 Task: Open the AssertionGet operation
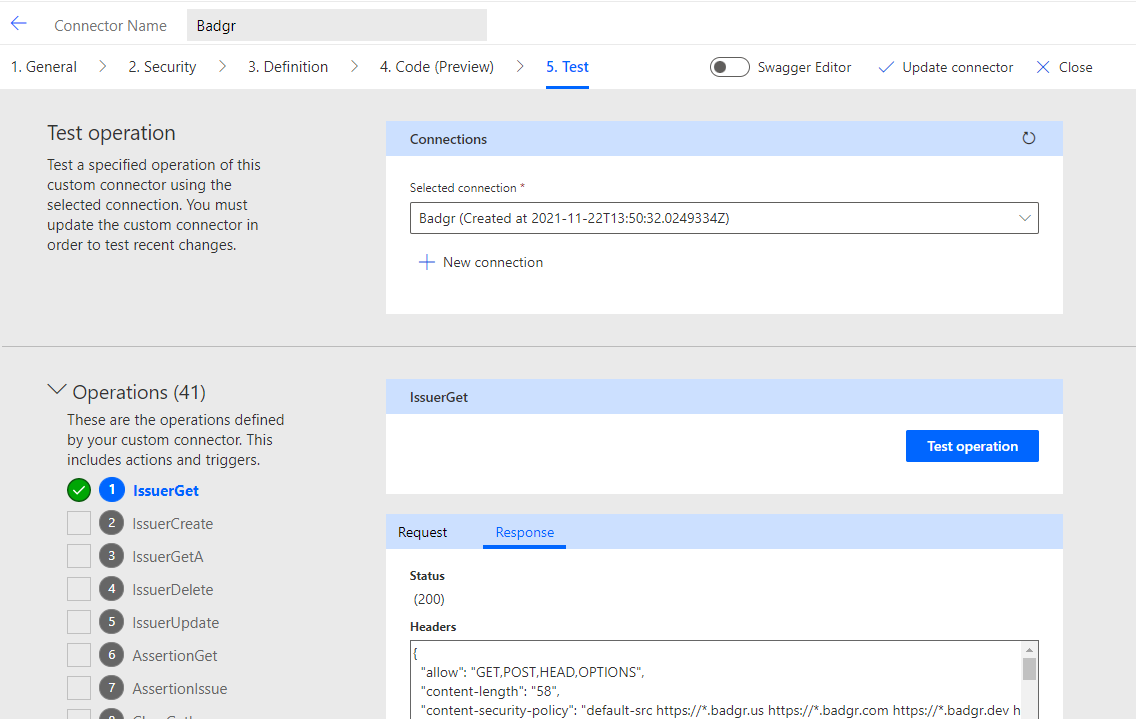[175, 655]
